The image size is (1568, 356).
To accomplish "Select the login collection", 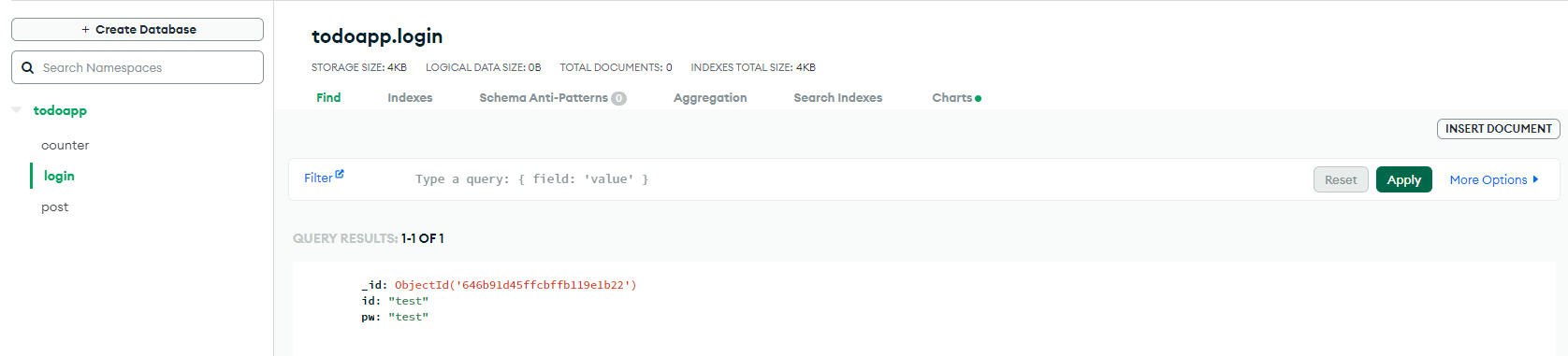I will 59,176.
